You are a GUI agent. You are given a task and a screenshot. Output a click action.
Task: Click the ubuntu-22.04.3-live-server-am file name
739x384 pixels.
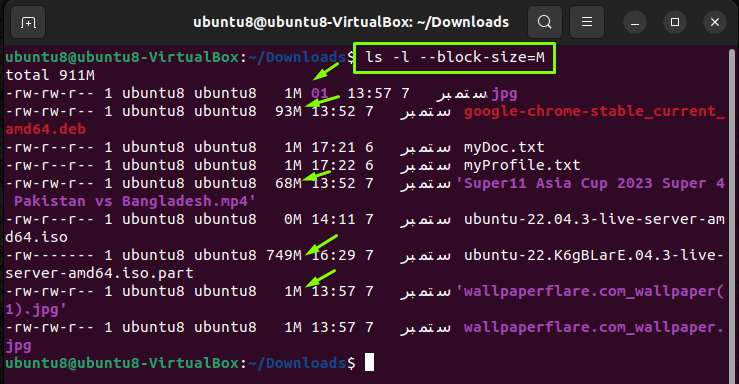594,220
